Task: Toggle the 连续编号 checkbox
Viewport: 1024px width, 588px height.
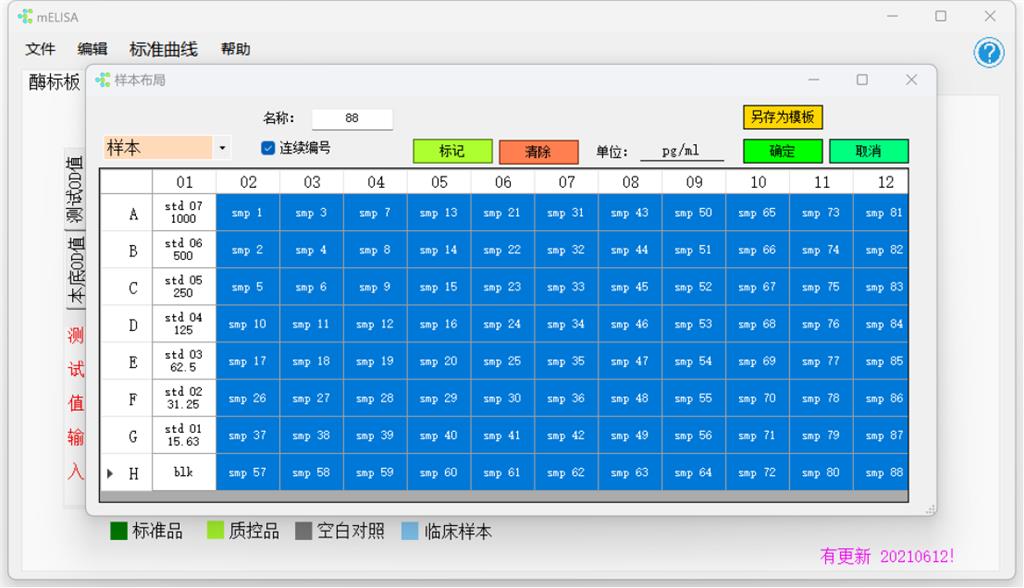Action: [x=268, y=148]
